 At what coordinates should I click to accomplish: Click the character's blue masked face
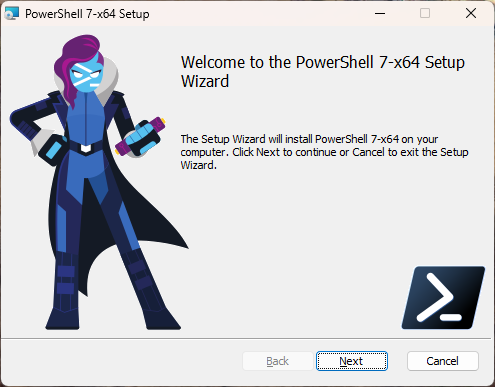[86, 76]
